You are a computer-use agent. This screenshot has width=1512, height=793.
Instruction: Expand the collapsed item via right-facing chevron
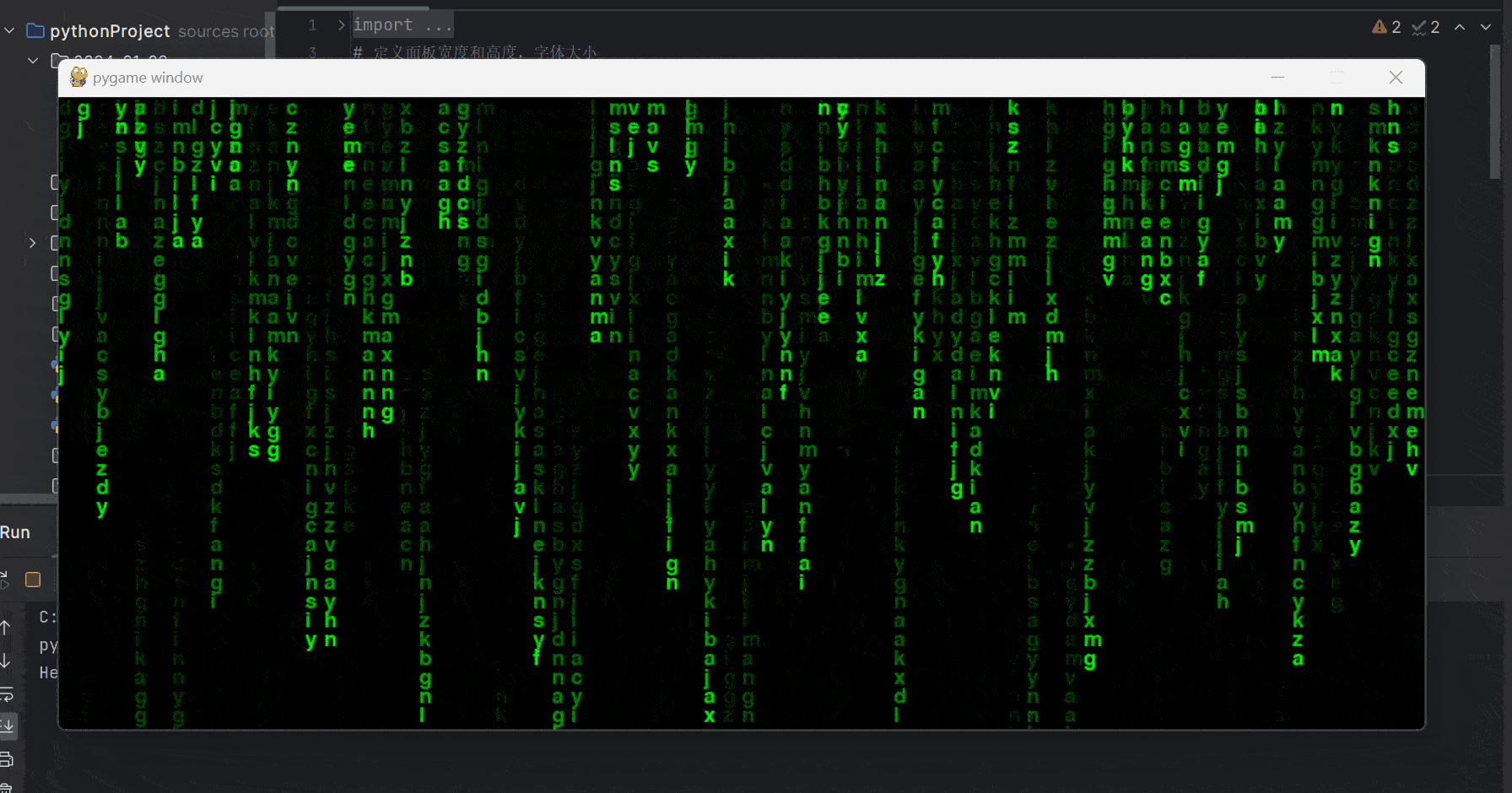point(32,243)
